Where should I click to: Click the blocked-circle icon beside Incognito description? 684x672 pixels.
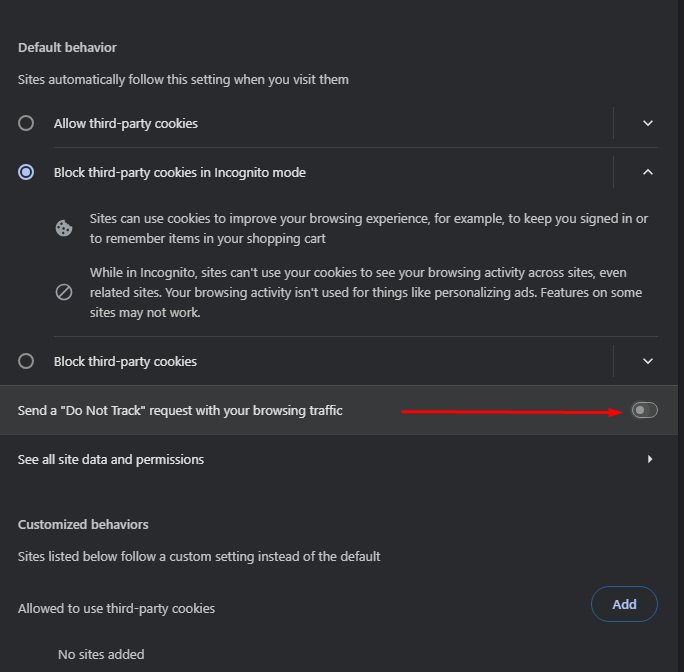tap(64, 292)
